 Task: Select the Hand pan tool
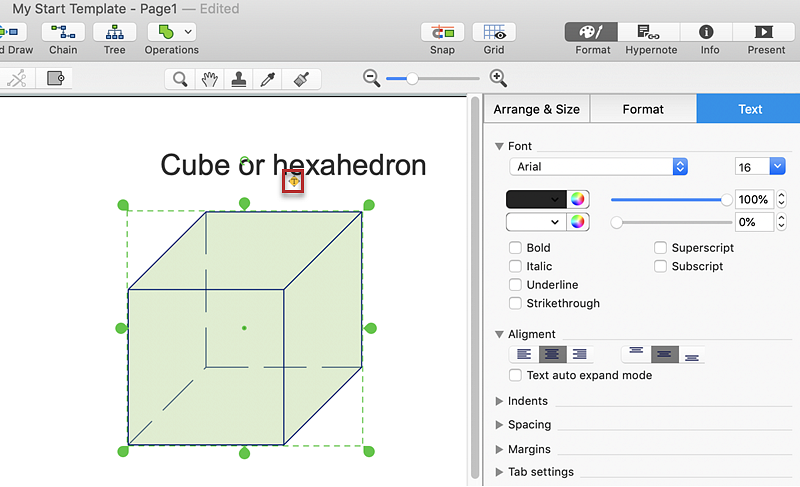(x=209, y=79)
